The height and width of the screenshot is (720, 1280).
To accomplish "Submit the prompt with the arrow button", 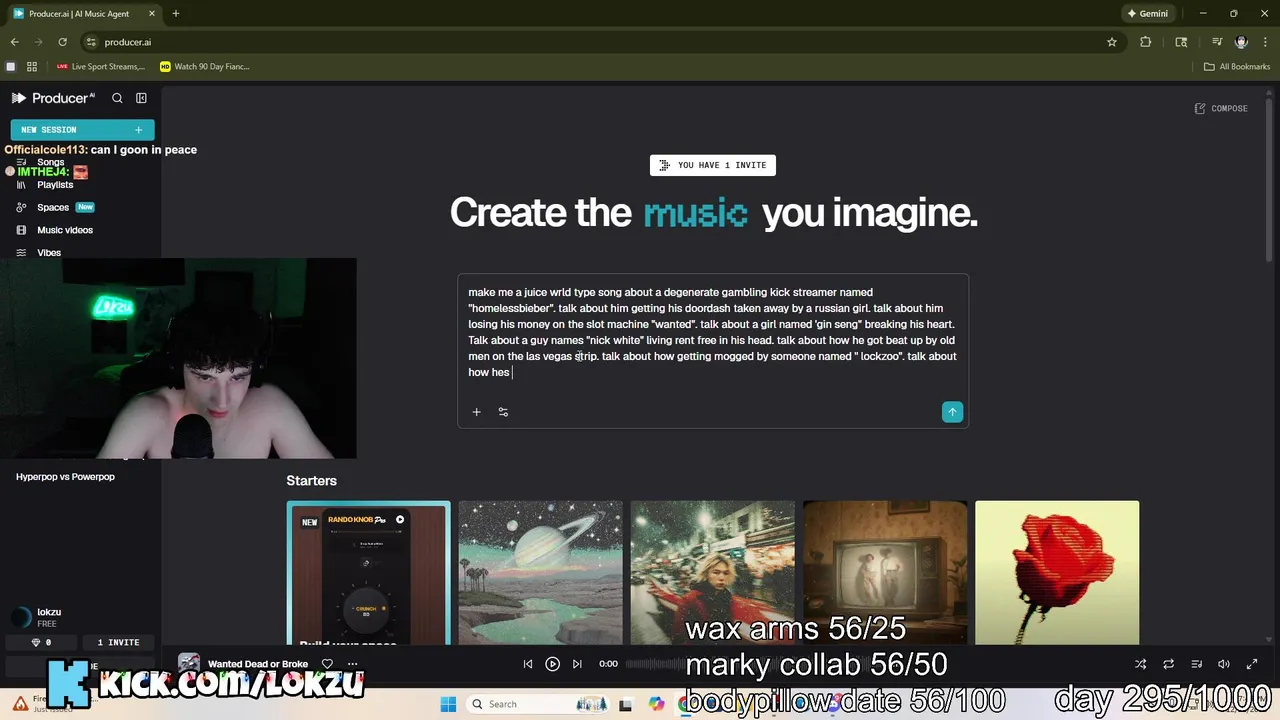I will [x=952, y=412].
